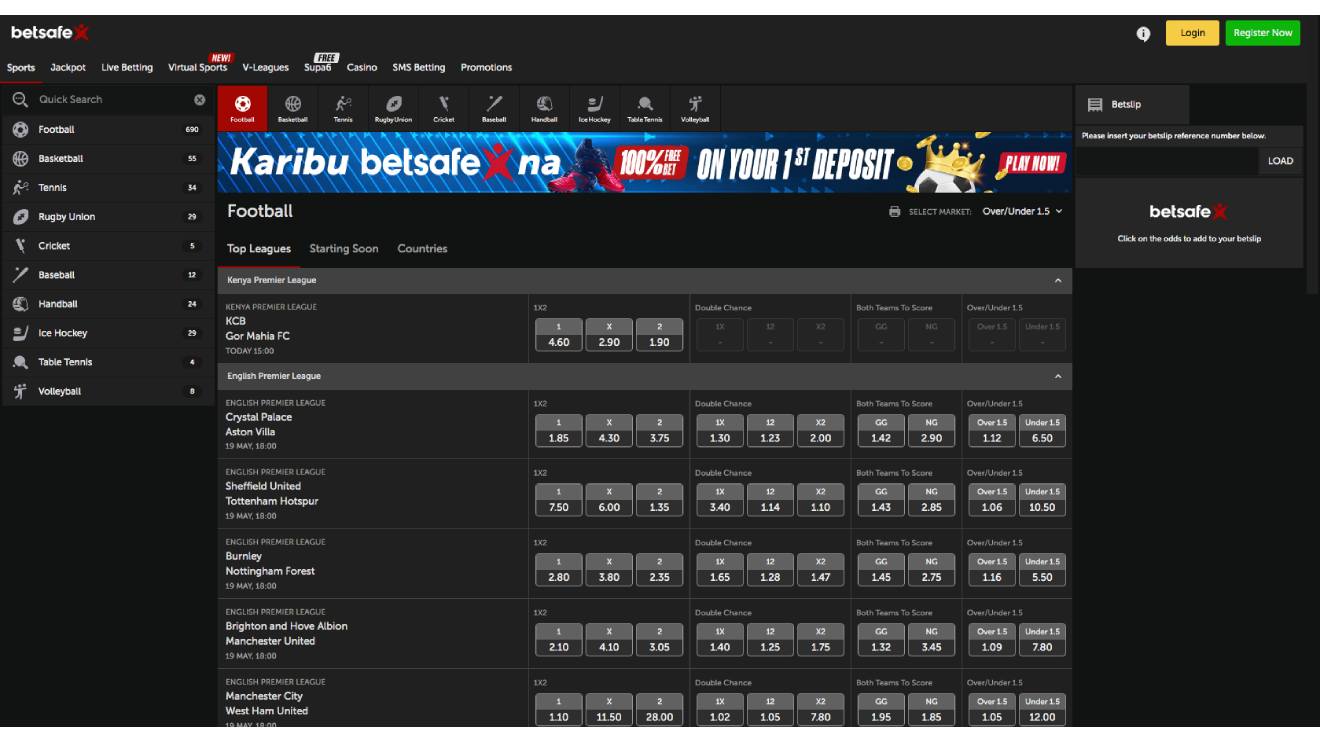Select the Volleyball icon in sports bar
The width and height of the screenshot is (1320, 742).
point(695,108)
